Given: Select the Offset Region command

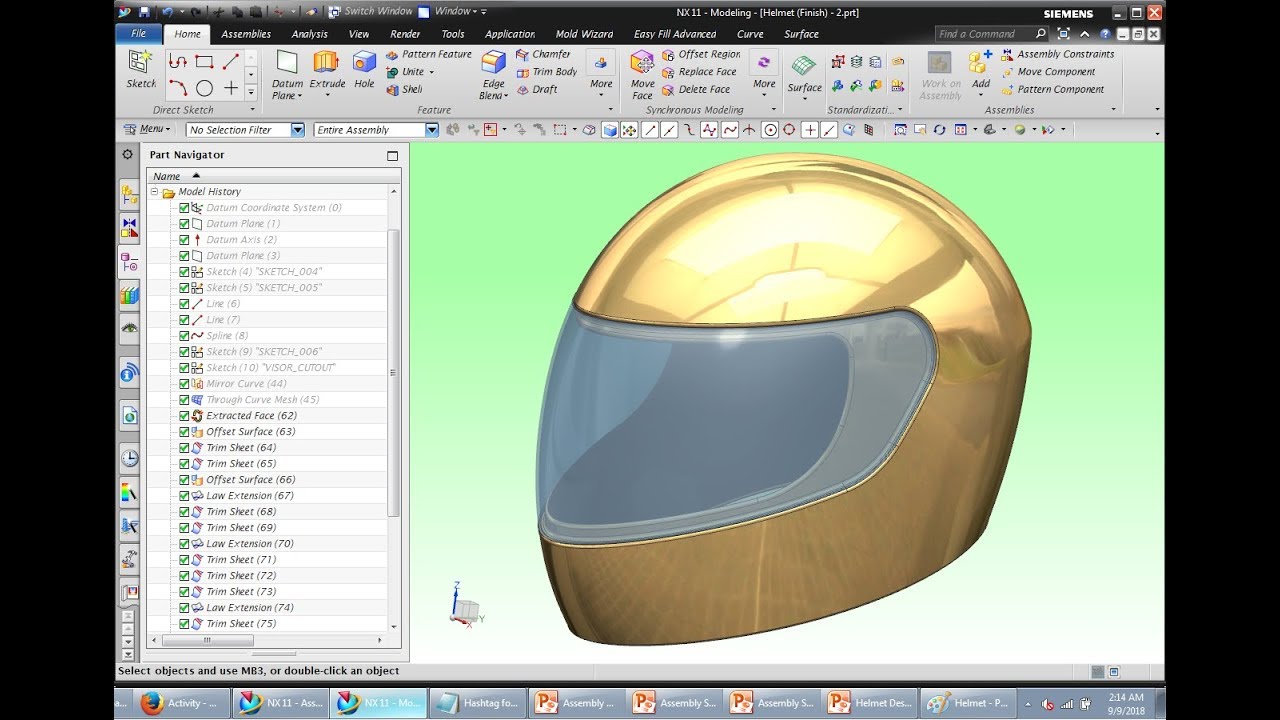Looking at the screenshot, I should coord(701,55).
